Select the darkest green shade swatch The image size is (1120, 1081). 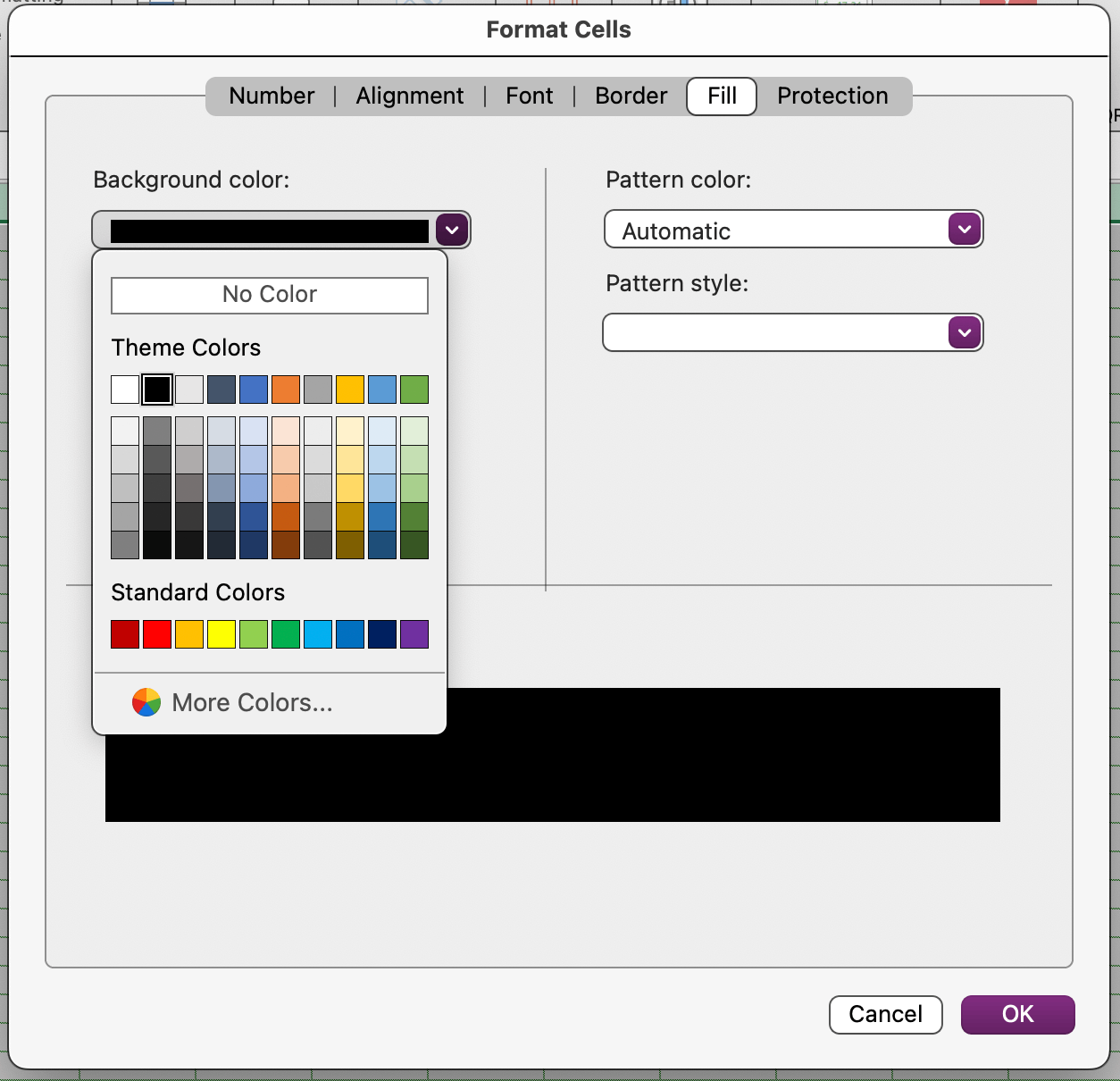click(x=414, y=545)
